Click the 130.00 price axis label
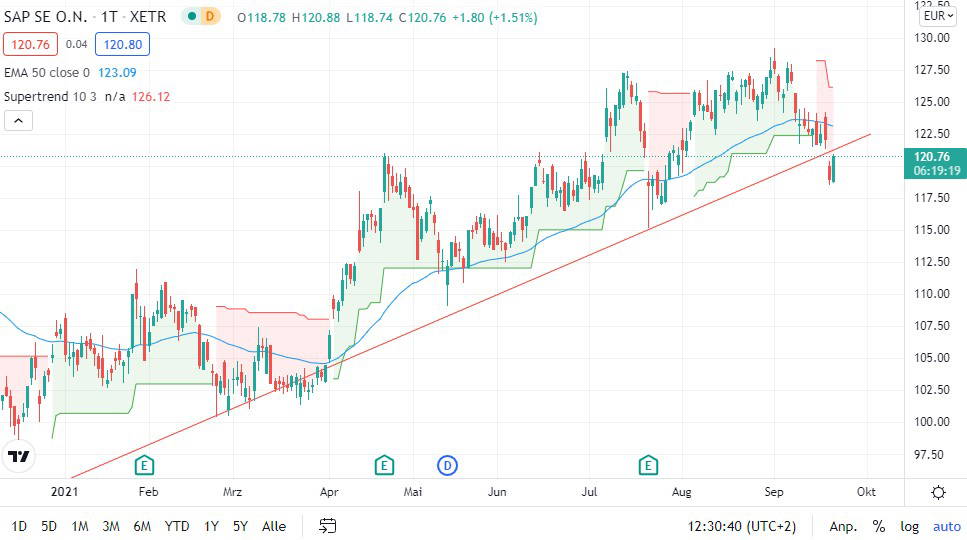Screen dimensions: 967x540 932,38
